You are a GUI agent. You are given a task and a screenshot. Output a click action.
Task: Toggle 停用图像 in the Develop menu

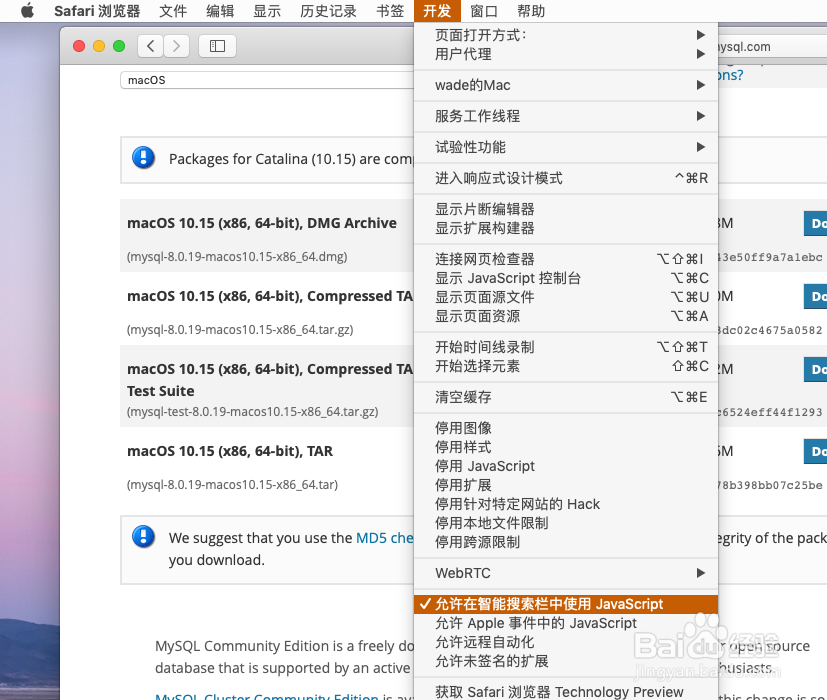point(566,428)
